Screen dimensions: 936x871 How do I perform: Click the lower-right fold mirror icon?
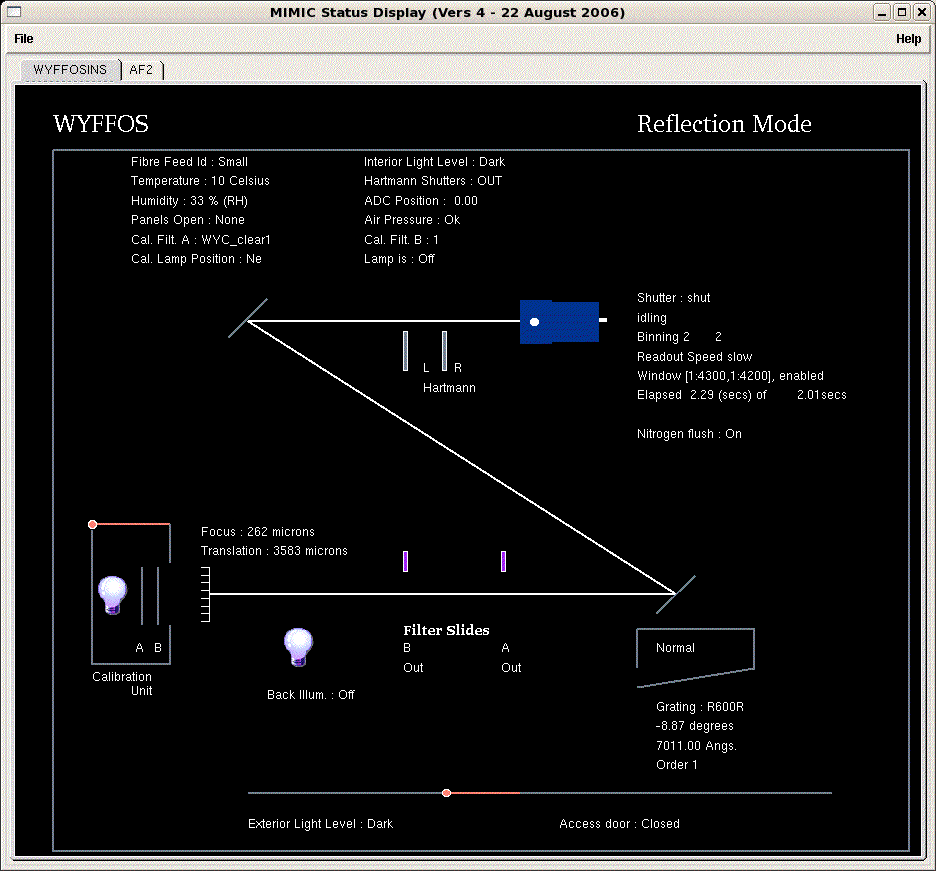[x=676, y=594]
